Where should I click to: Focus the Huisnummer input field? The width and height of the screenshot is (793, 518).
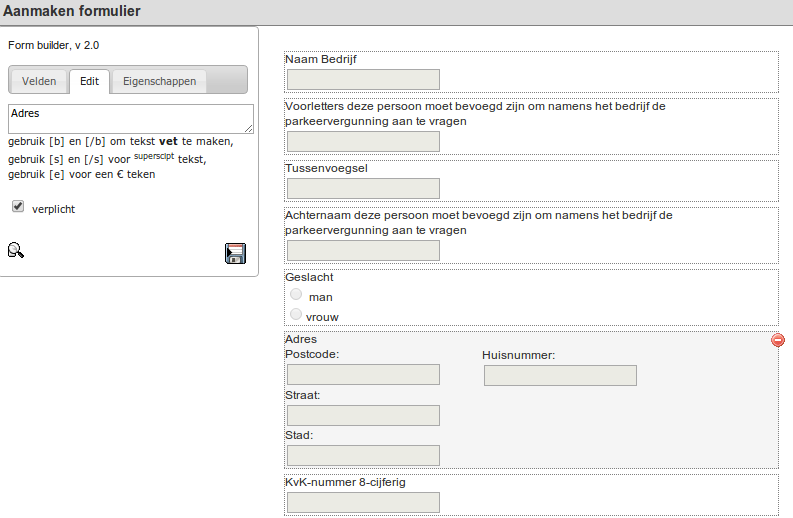tap(560, 376)
